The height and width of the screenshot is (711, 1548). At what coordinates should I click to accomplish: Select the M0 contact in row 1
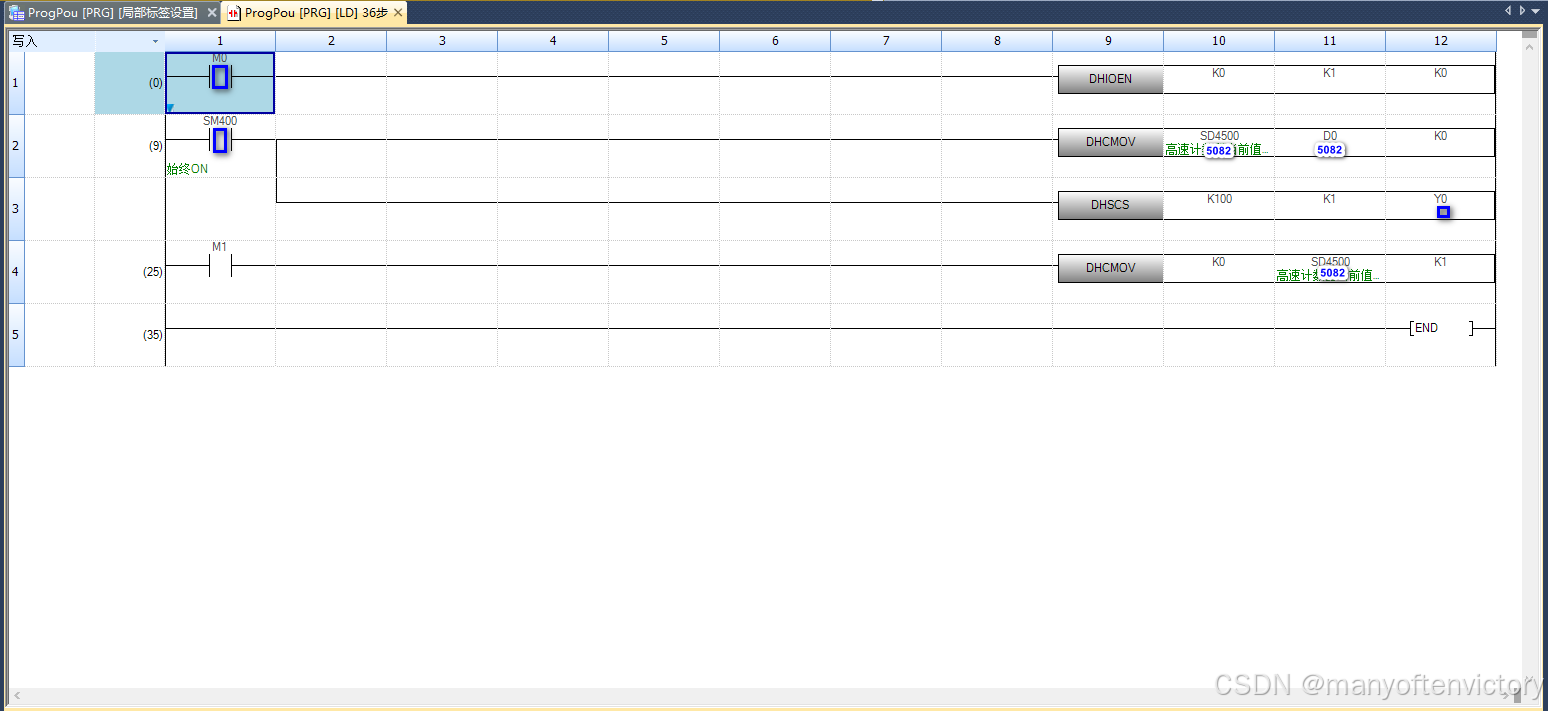tap(220, 77)
